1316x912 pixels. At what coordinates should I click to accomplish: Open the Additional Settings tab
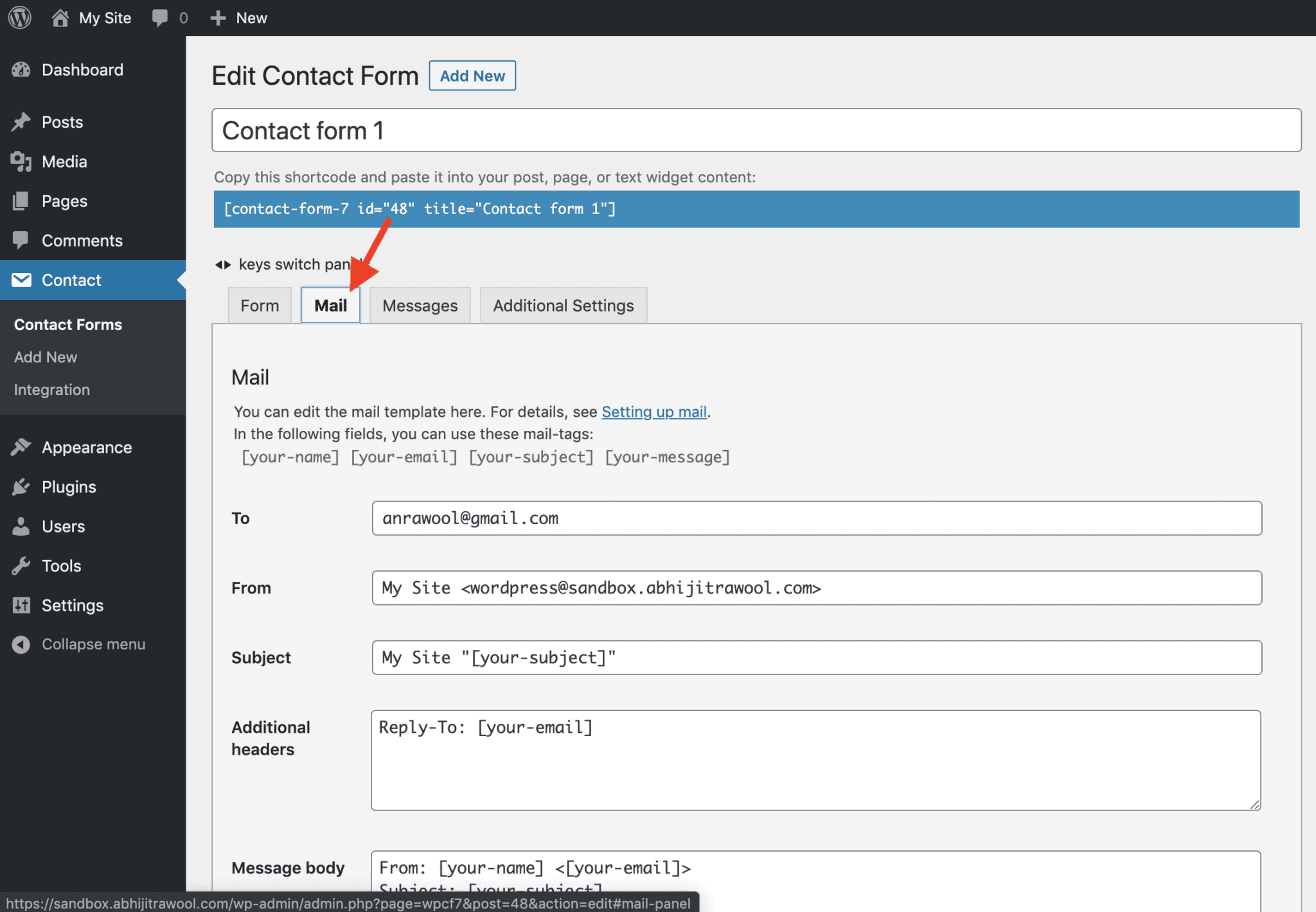tap(564, 306)
